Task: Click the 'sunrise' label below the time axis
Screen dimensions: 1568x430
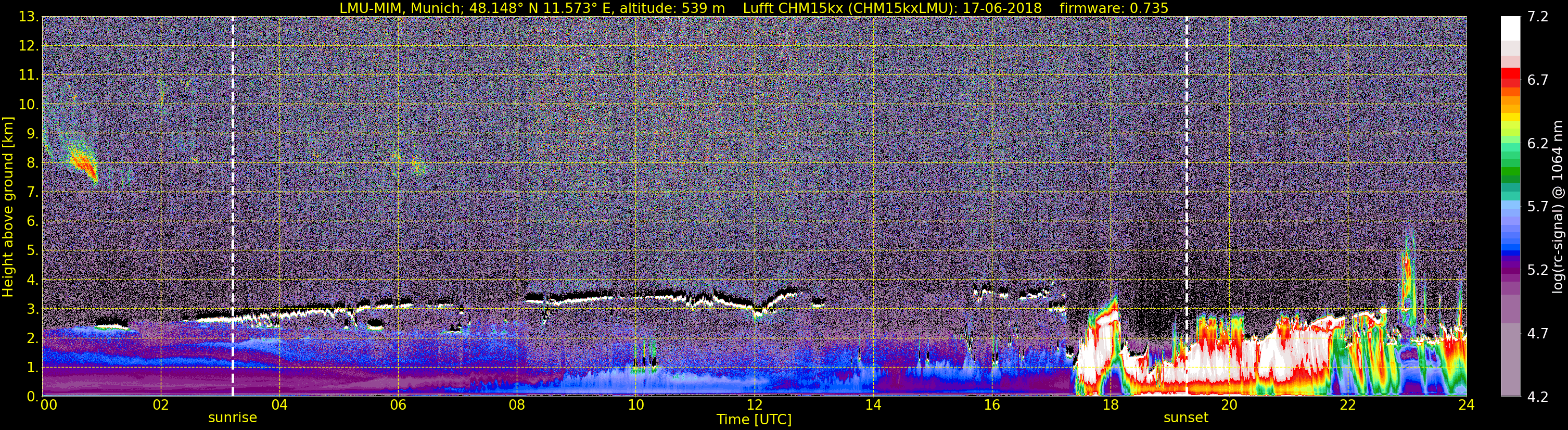Action: tap(233, 418)
